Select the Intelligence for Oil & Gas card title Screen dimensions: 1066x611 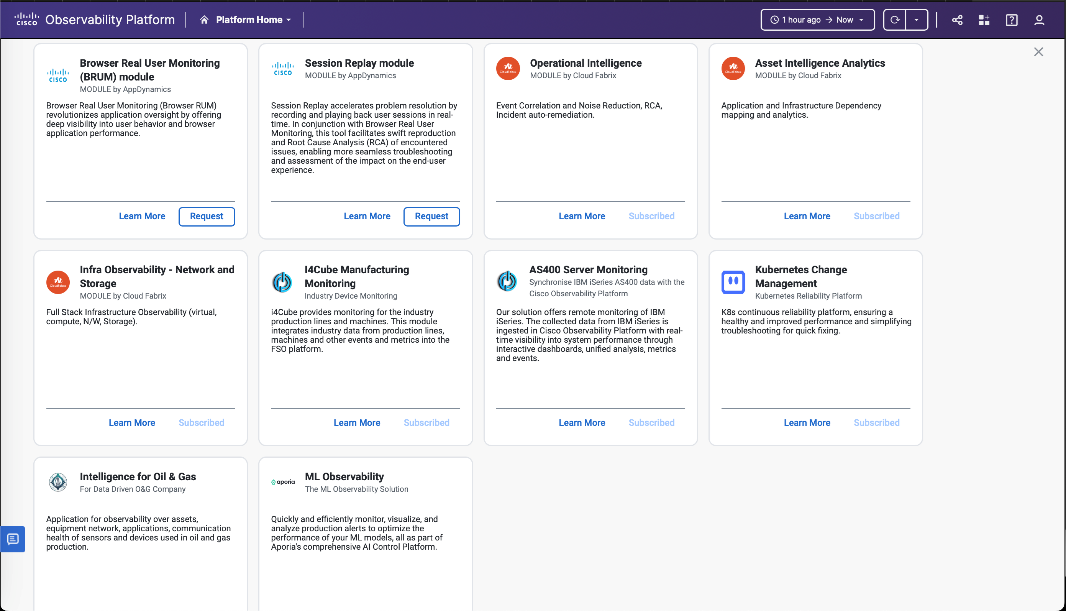[x=138, y=477]
